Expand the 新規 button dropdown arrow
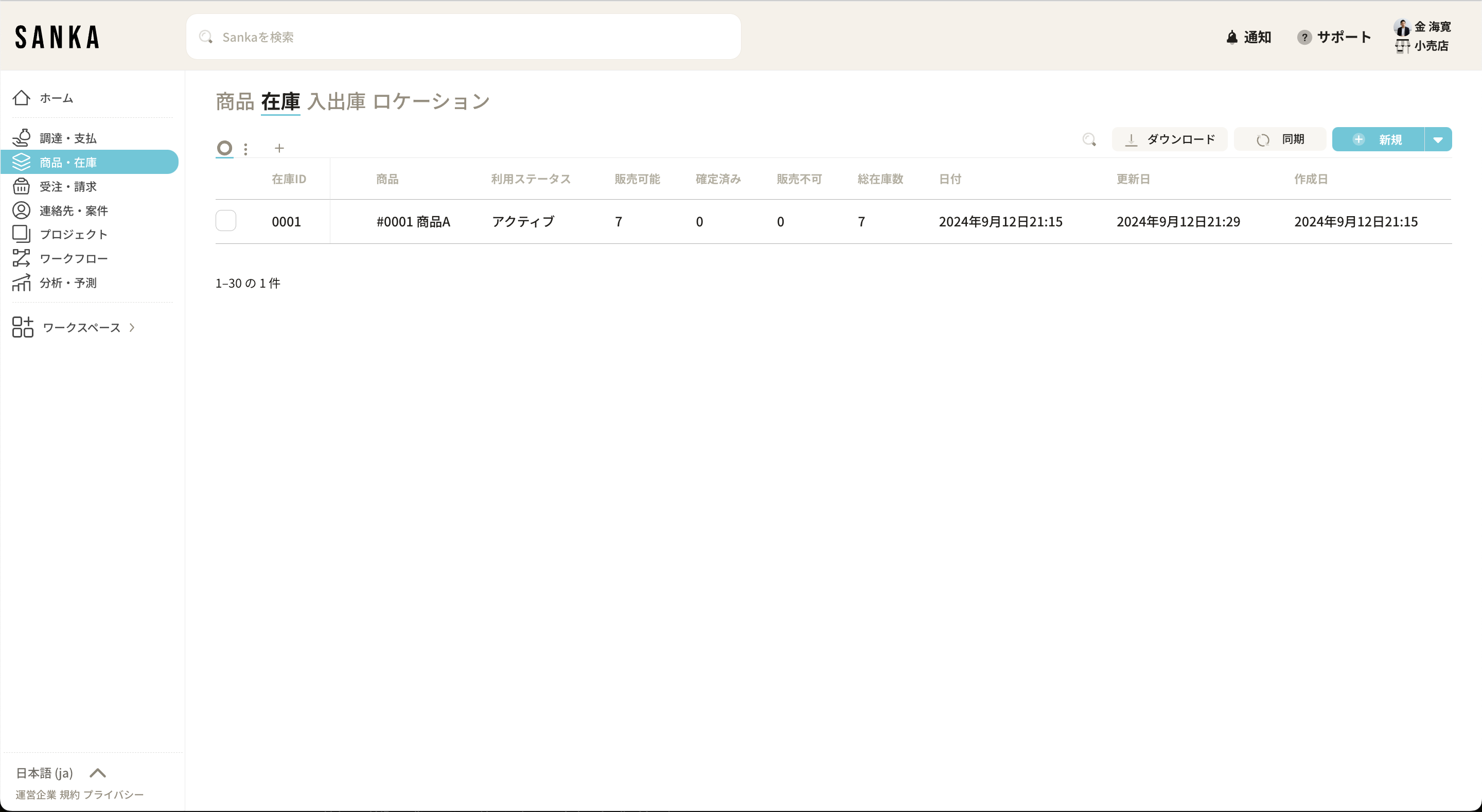 point(1438,140)
